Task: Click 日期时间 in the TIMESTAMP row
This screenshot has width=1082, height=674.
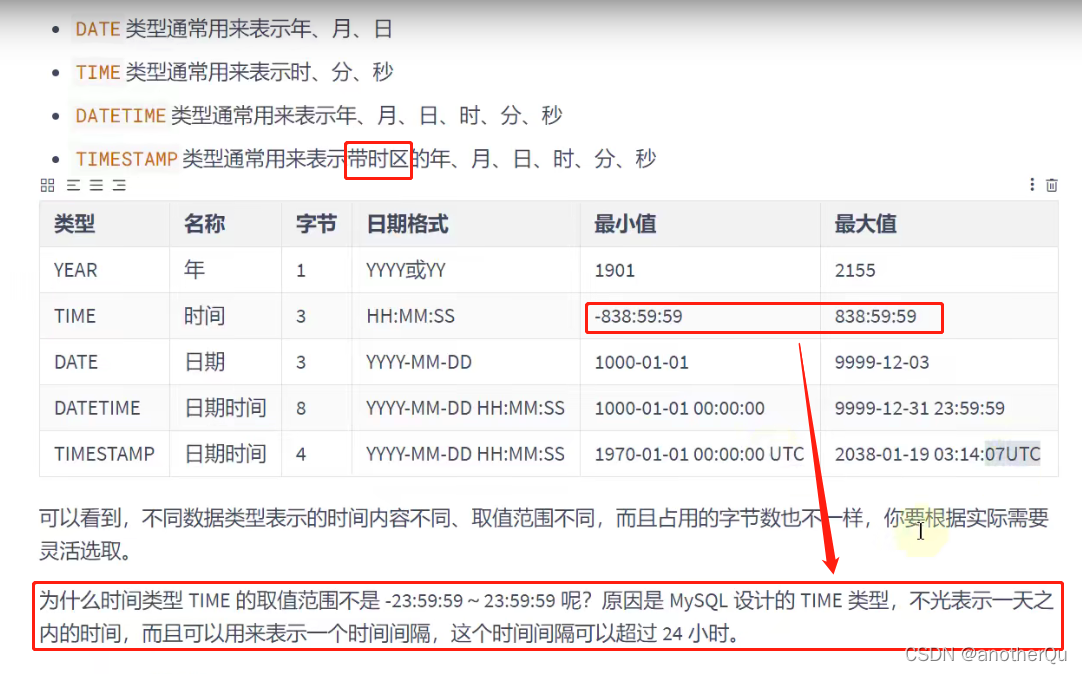Action: (x=225, y=454)
